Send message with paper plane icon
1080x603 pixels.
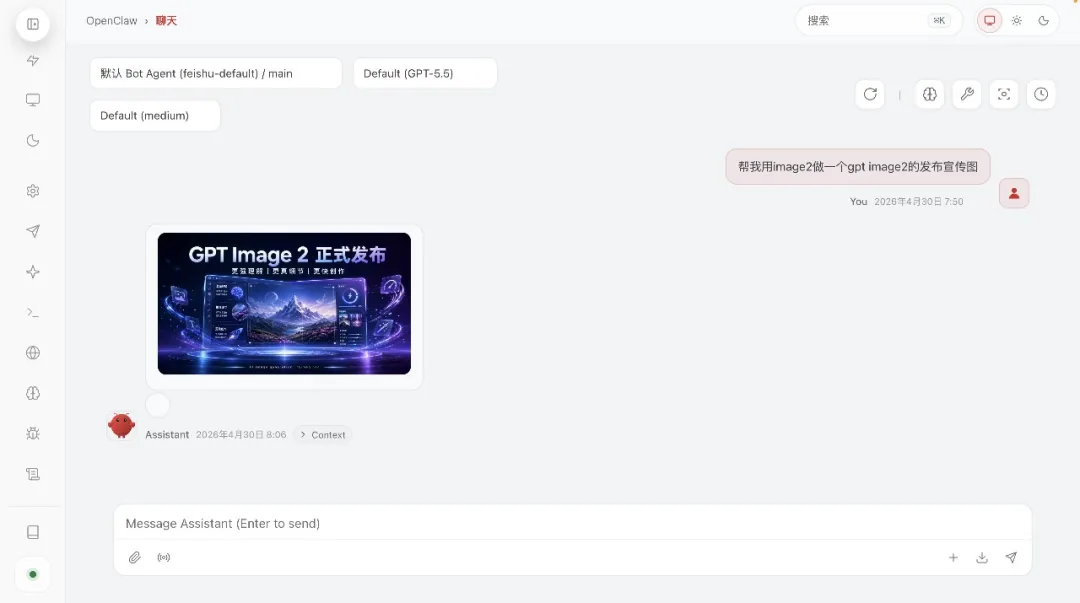1010,558
